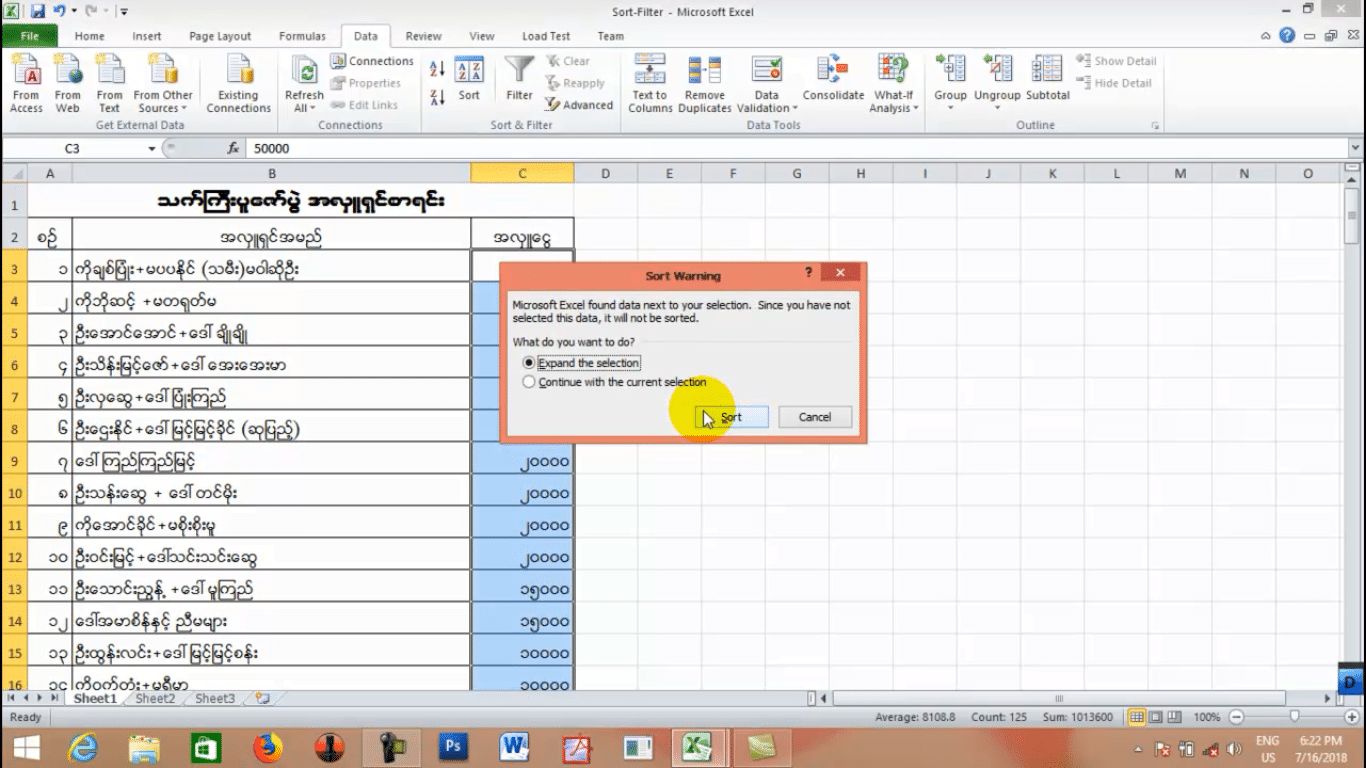Click the Connections button in ribbon

click(x=371, y=61)
